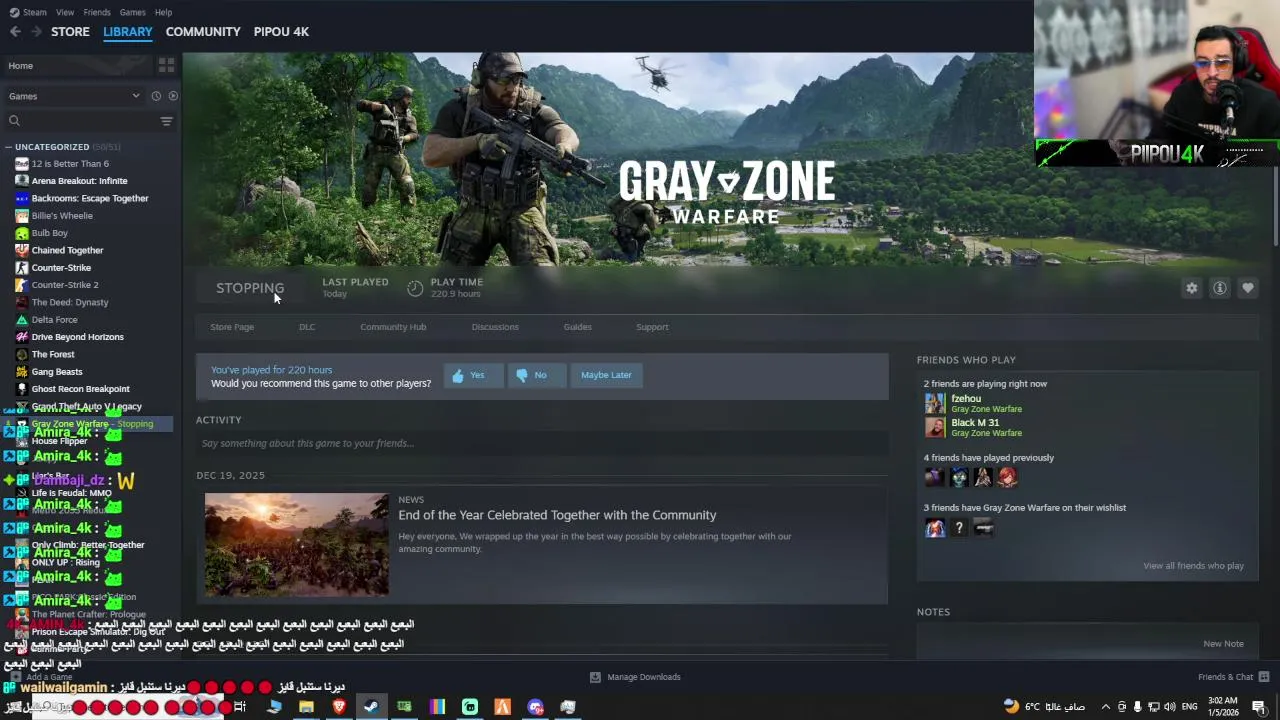Open friend fzehou's avatar
1280x720 pixels.
point(935,403)
